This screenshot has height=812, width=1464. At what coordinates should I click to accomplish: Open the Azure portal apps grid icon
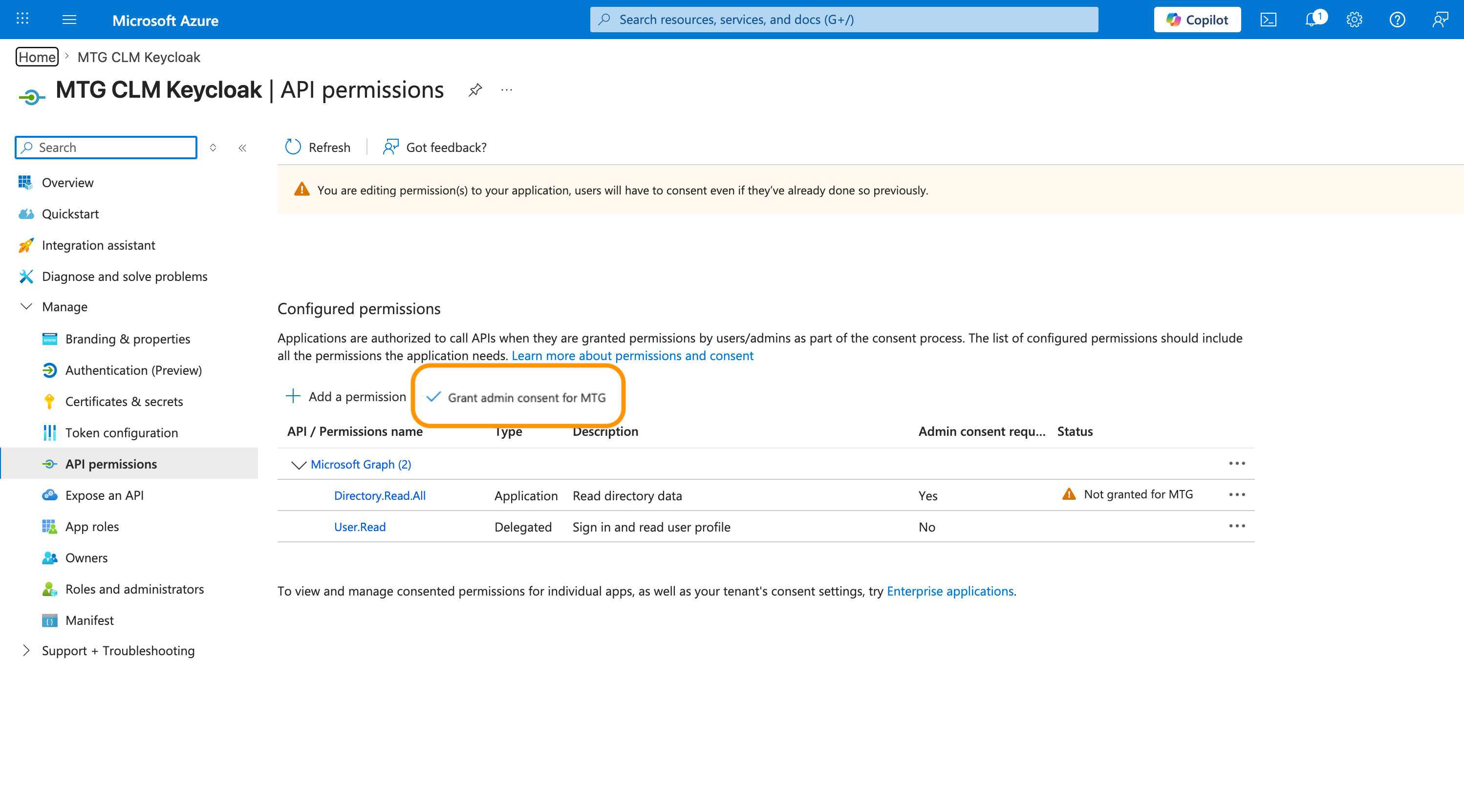(22, 20)
